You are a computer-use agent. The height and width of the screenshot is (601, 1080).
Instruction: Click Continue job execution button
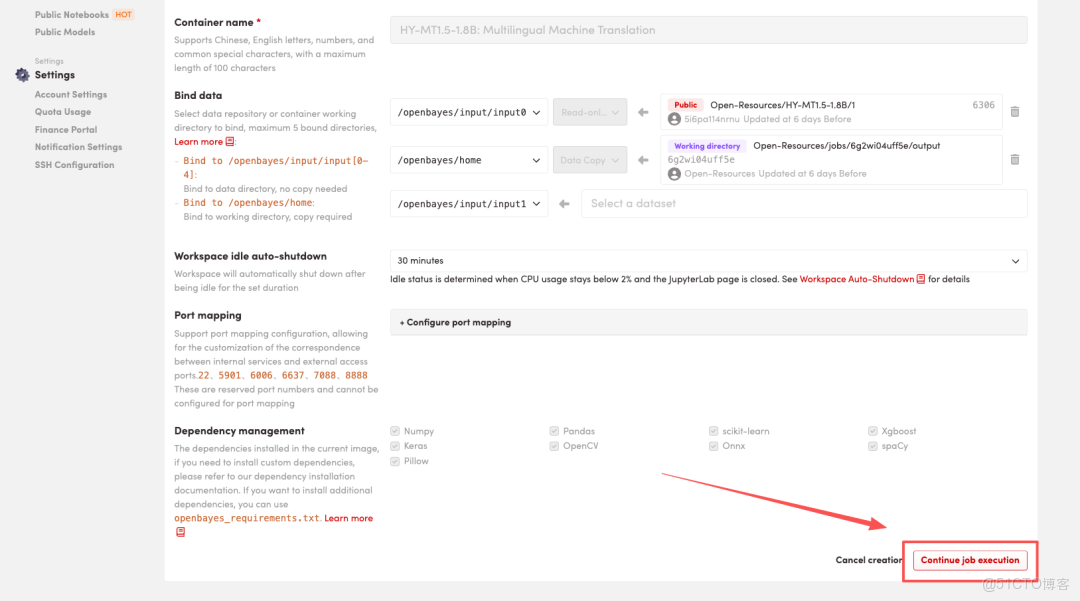point(970,560)
